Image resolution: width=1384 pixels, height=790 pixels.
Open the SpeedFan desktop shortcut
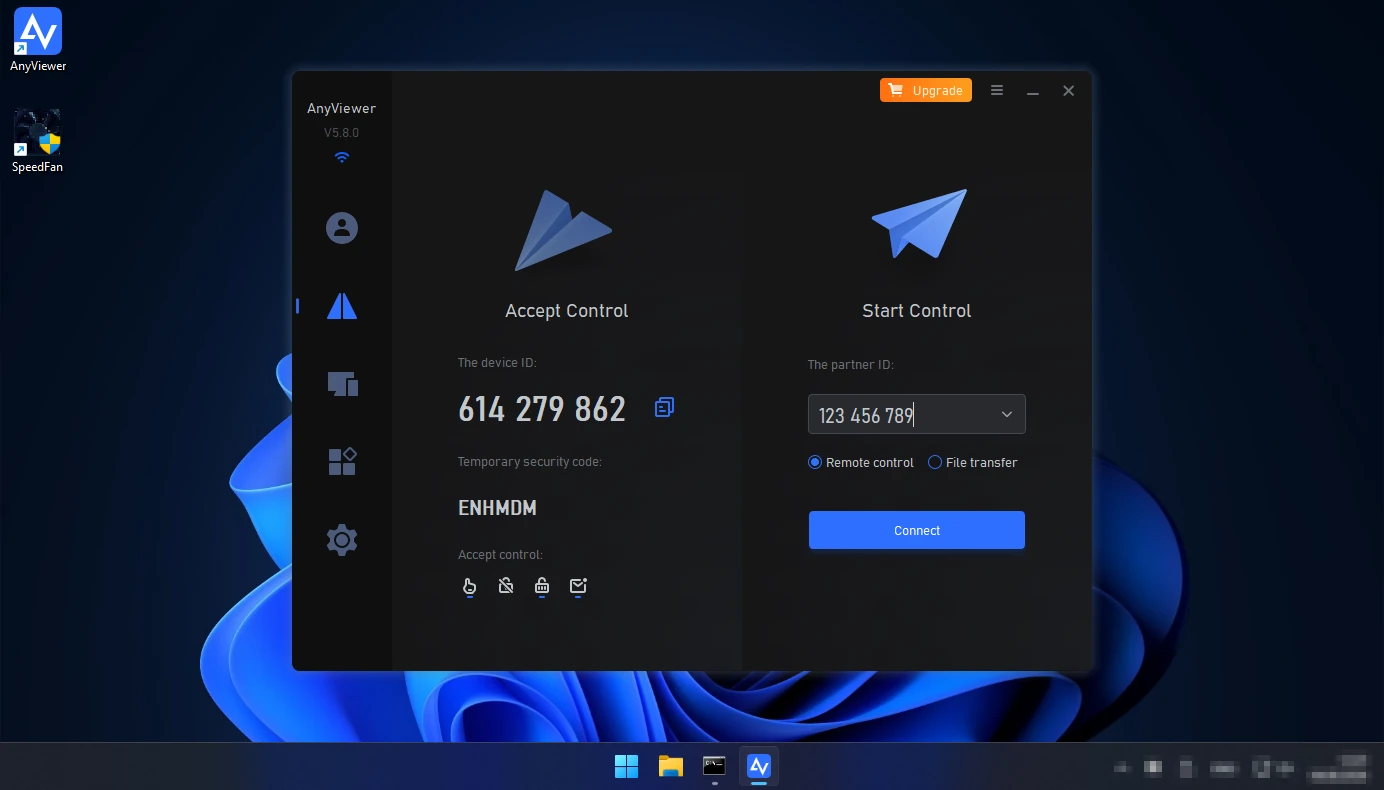pos(37,141)
